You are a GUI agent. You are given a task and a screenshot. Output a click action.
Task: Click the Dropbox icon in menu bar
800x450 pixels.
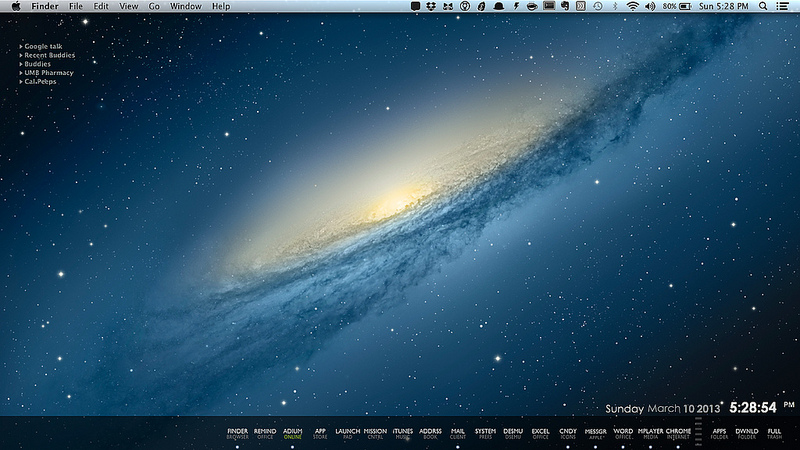pos(430,6)
